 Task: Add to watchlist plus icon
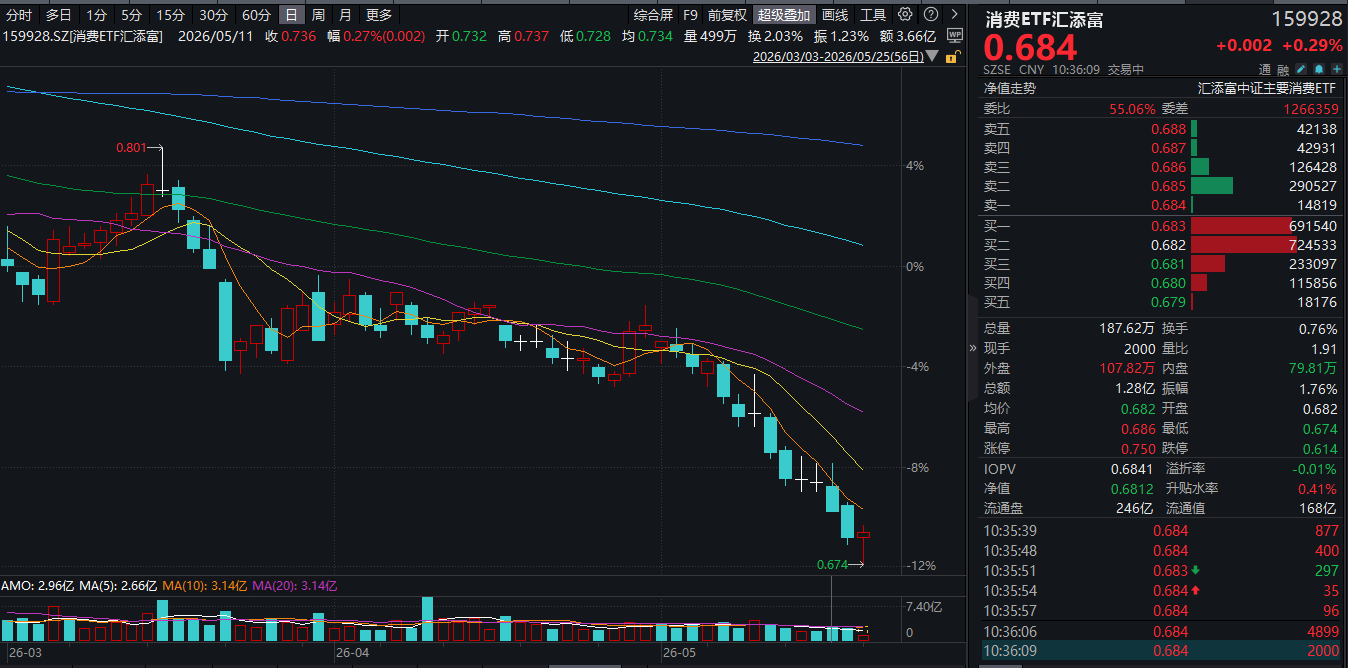1335,69
